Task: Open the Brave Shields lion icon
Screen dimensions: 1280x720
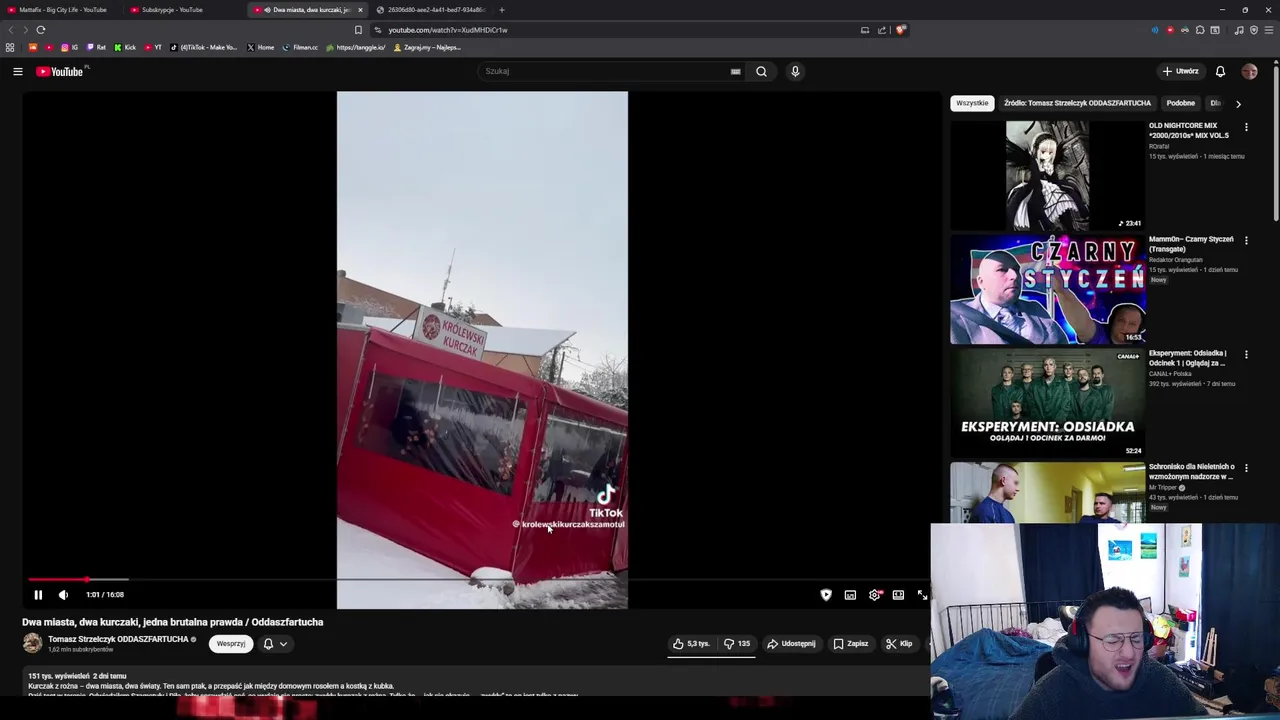Action: pos(900,30)
